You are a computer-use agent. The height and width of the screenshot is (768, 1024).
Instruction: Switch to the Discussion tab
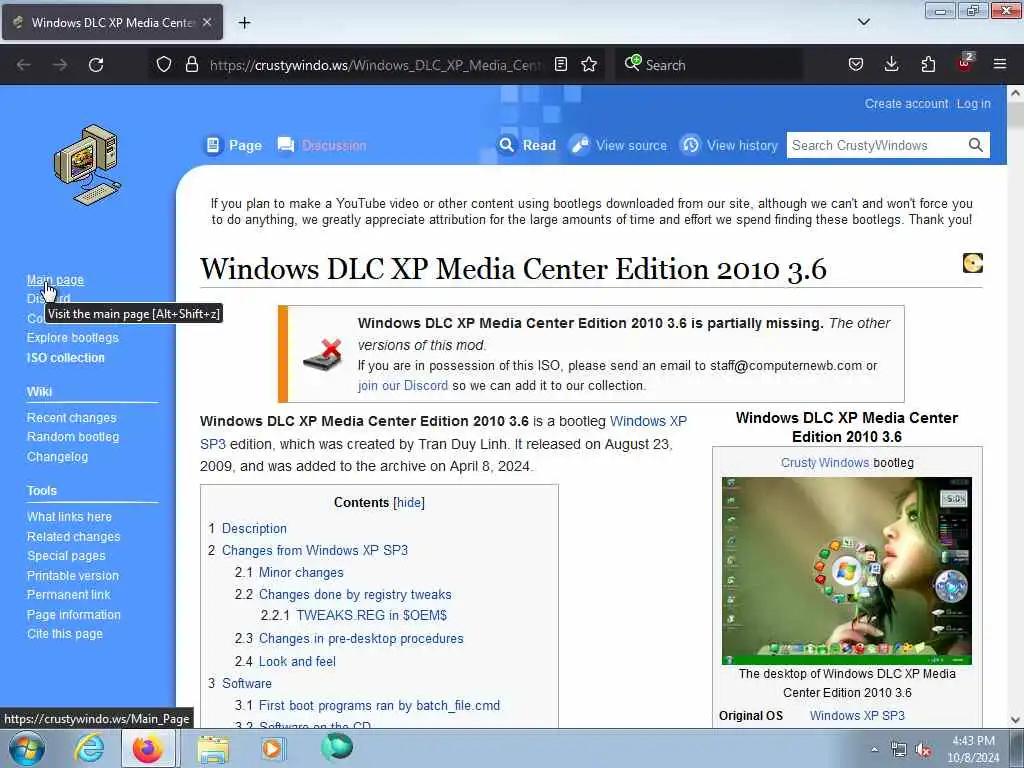322,145
